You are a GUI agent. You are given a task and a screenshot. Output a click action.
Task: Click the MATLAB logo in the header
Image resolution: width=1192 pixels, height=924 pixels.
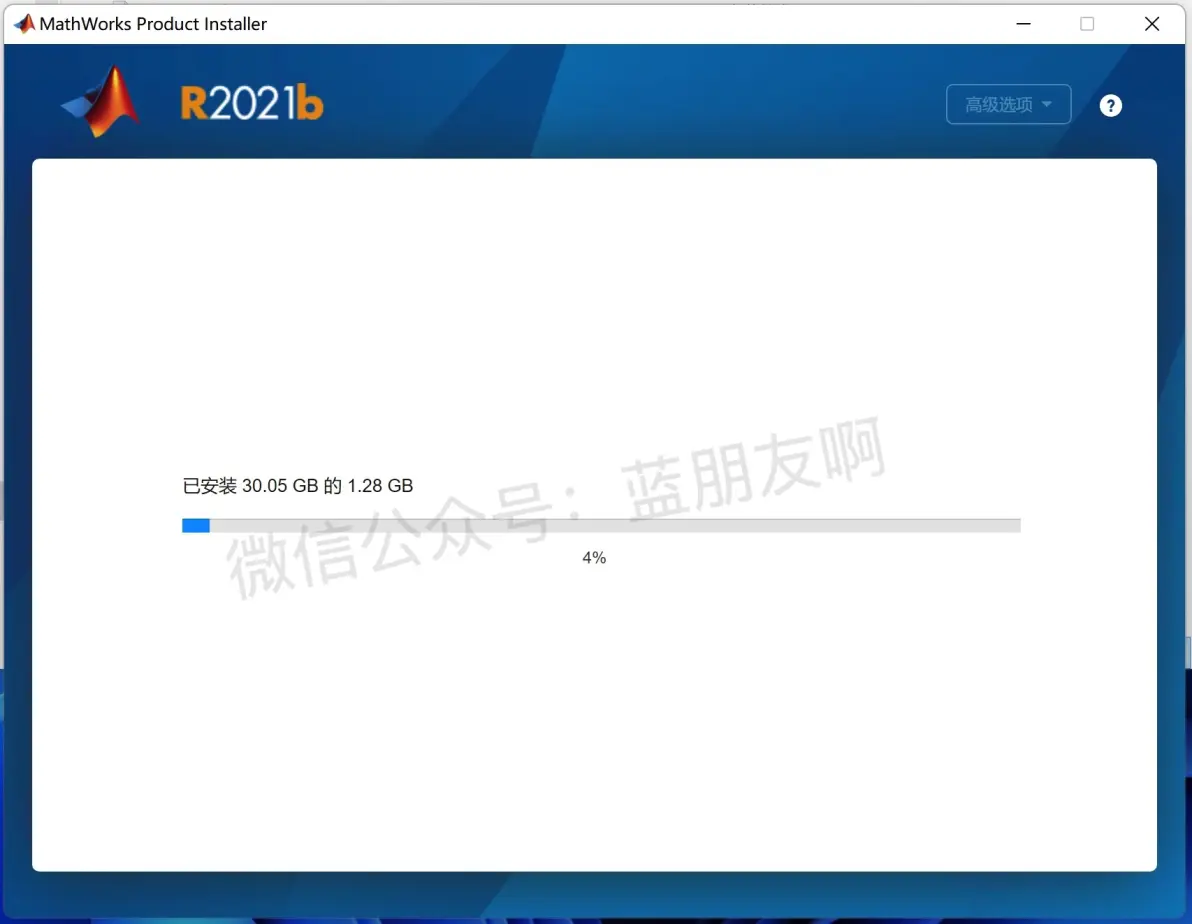click(x=101, y=101)
